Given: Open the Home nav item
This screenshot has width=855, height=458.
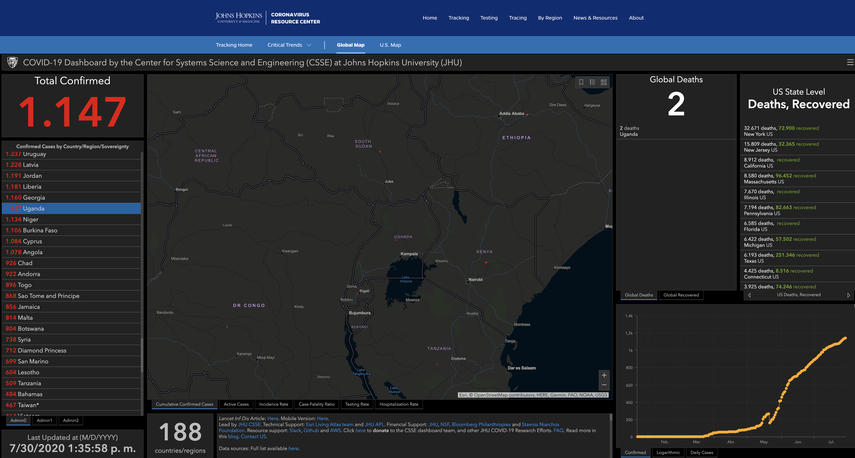Looking at the screenshot, I should 430,18.
